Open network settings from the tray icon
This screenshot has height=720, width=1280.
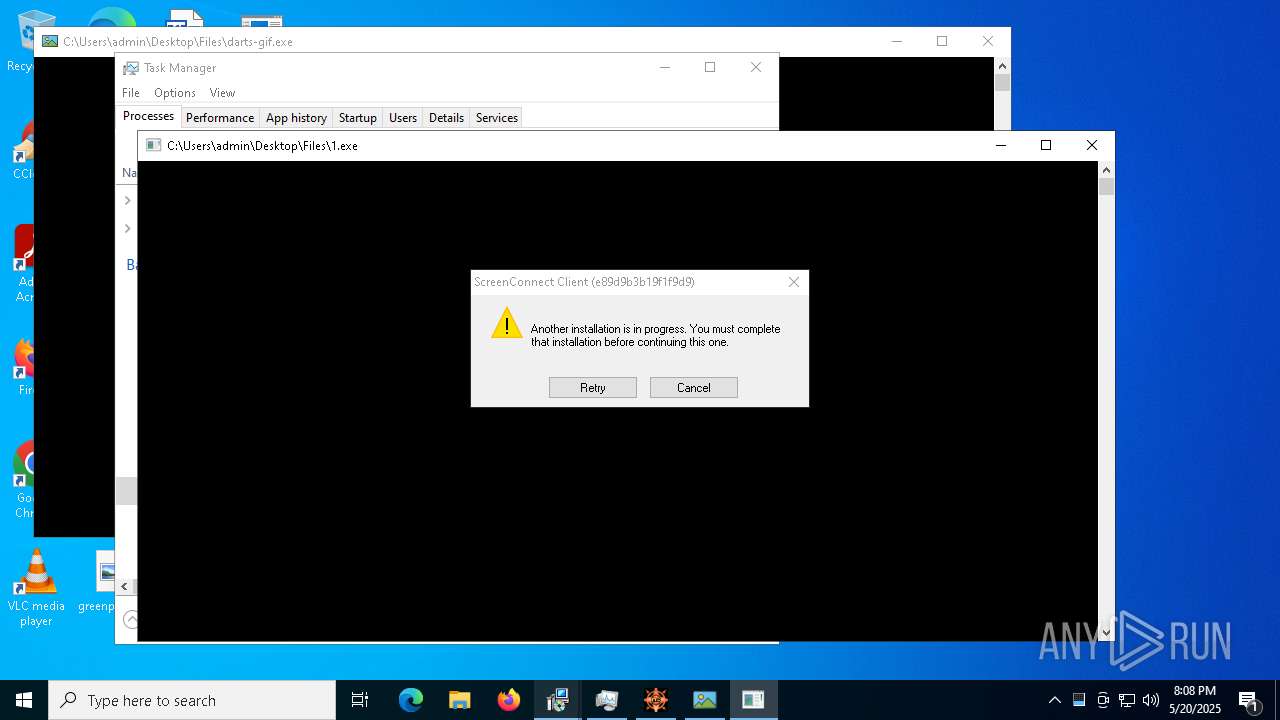tap(1127, 700)
